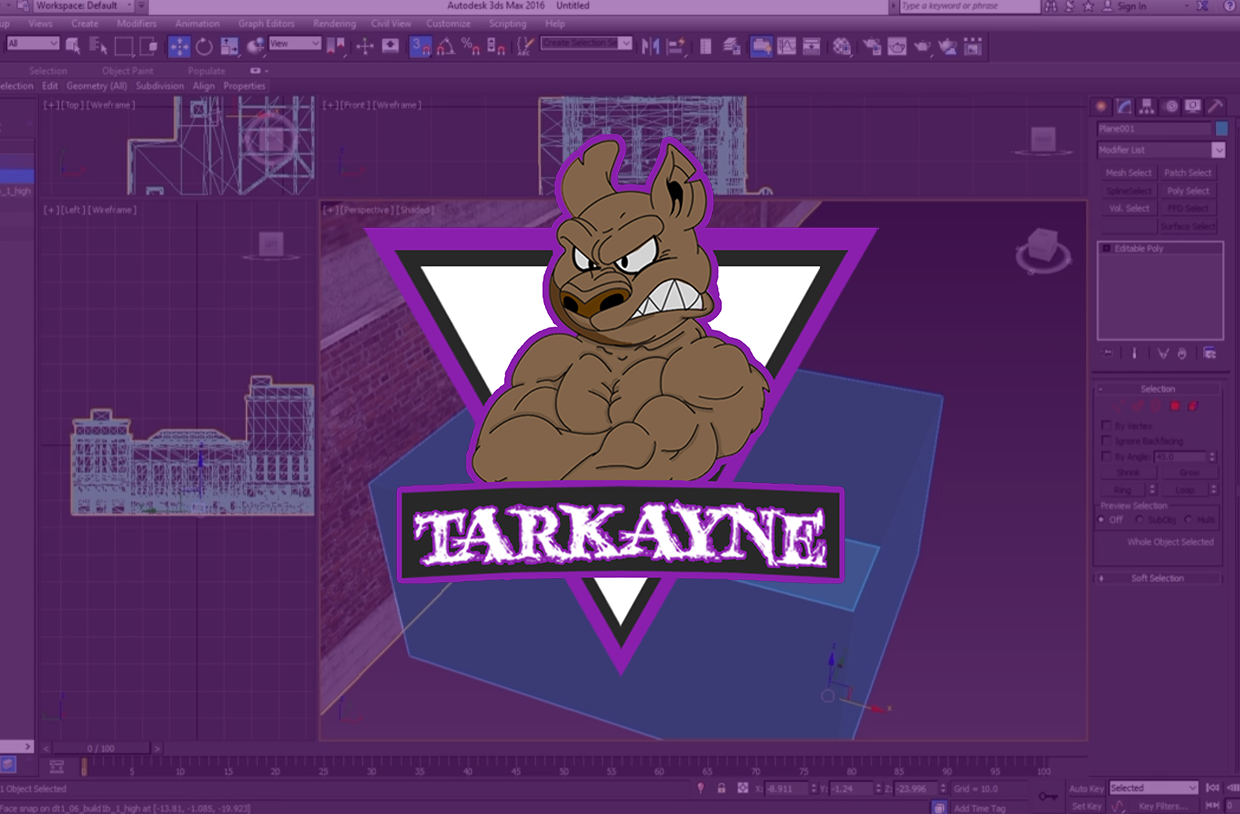Open the View reference coordinate dropdown

(295, 44)
